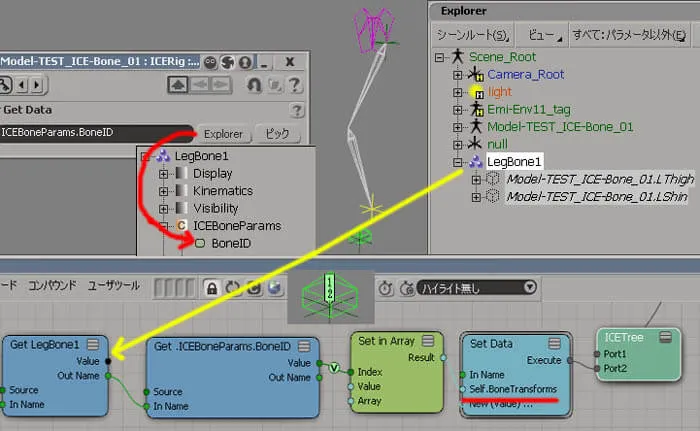Click the ピック pick button
The image size is (700, 431).
tap(277, 134)
